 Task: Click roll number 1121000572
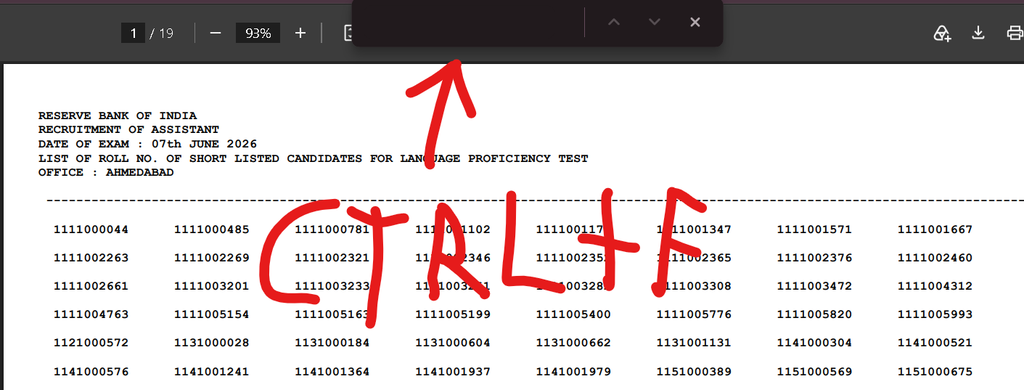(x=91, y=343)
